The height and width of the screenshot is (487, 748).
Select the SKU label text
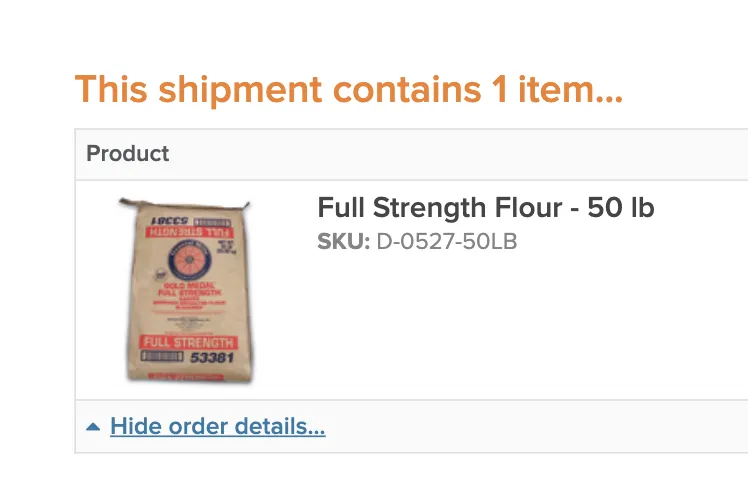(x=343, y=241)
